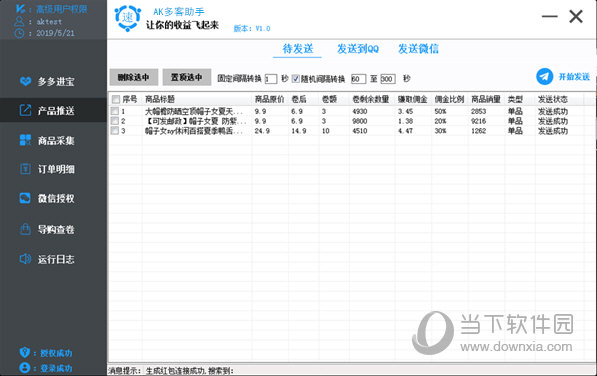Screen dimensions: 597x376
Task: Click the 类型 column header
Action: pos(515,99)
